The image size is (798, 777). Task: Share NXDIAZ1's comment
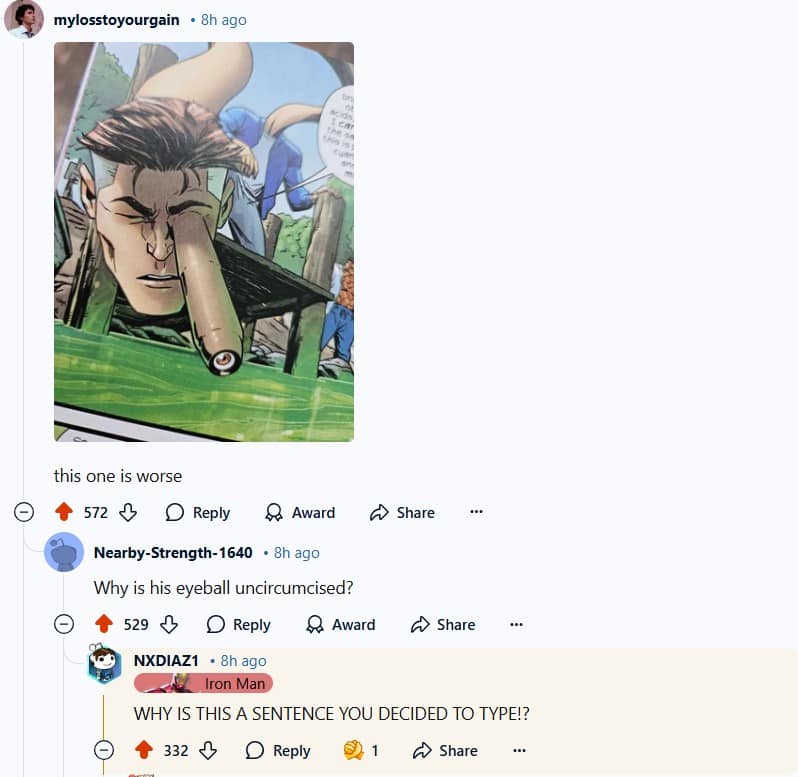[445, 751]
